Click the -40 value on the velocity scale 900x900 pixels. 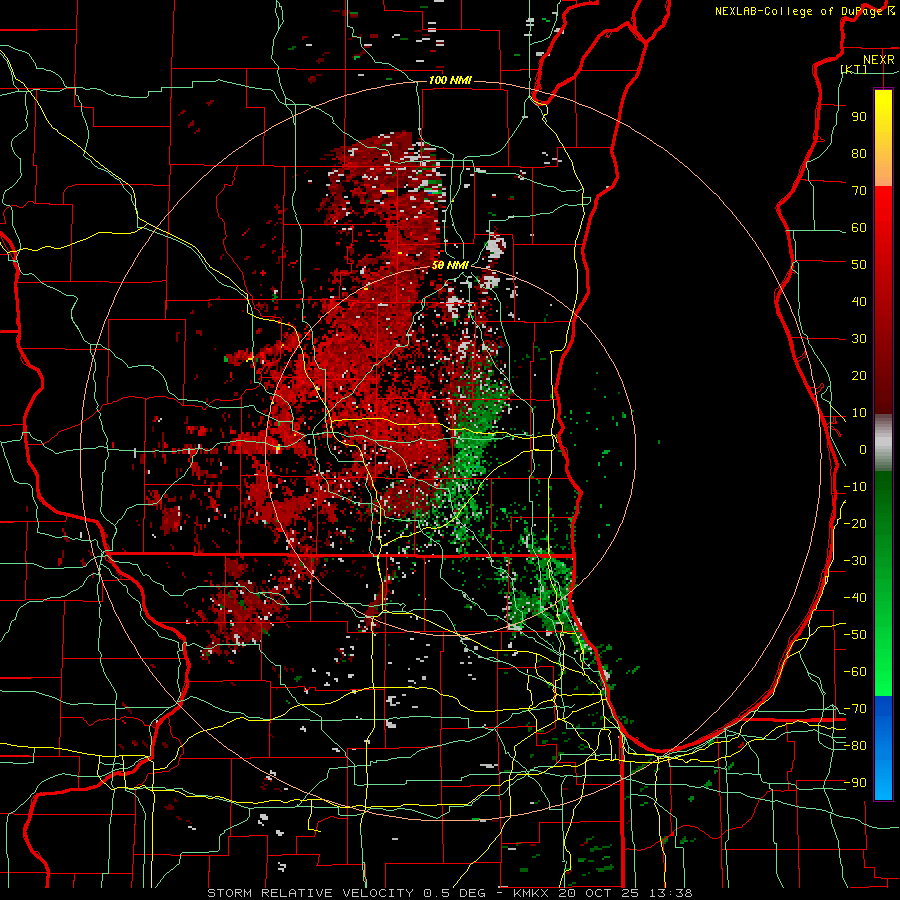tap(855, 598)
